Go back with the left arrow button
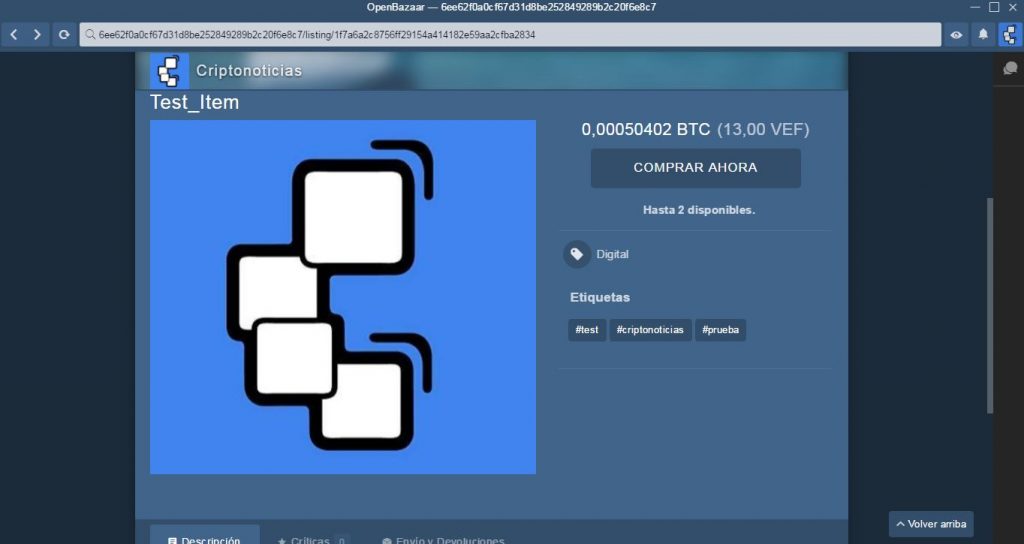Screen dimensions: 1024x544 coord(14,35)
